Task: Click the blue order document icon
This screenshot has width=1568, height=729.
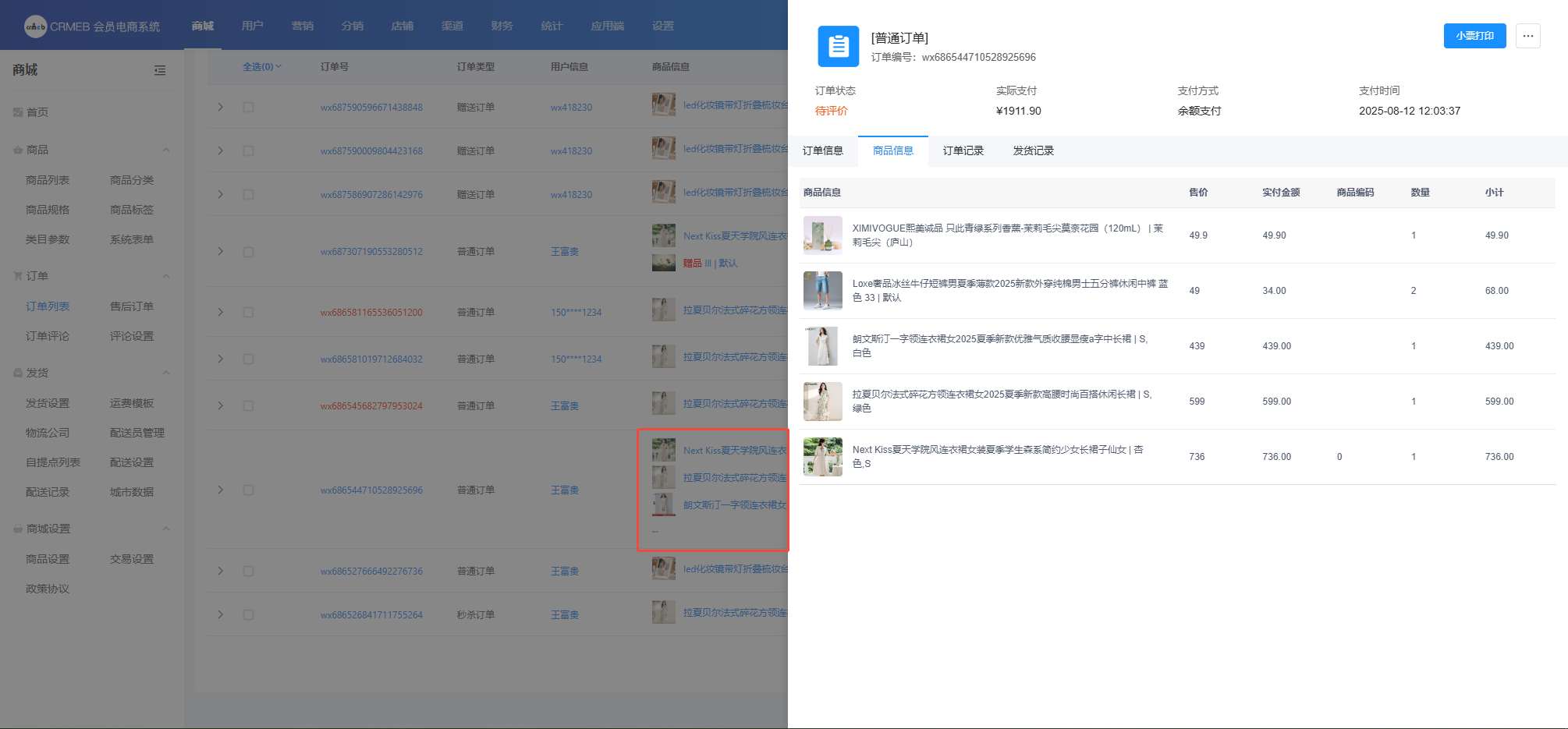Action: click(838, 46)
